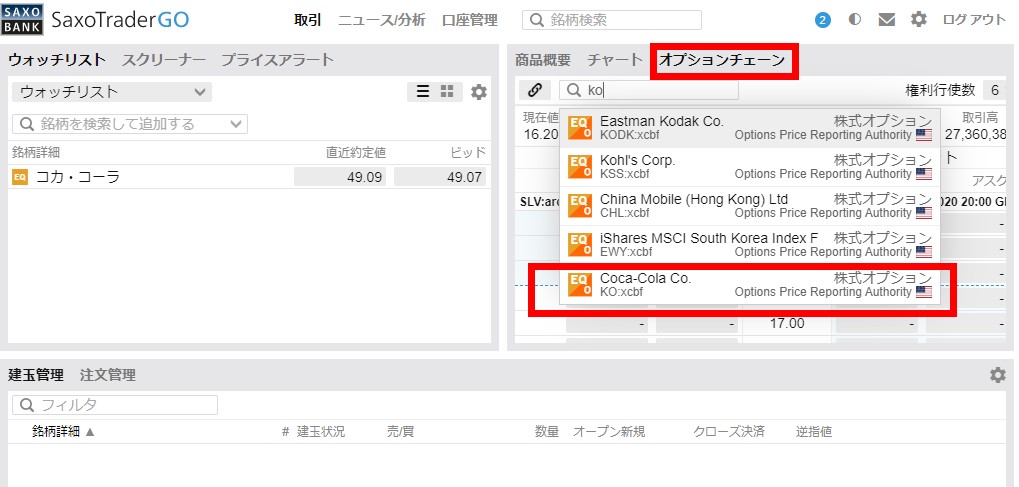Click the クローズ決済 column header
This screenshot has height=487, width=1019.
[x=729, y=432]
